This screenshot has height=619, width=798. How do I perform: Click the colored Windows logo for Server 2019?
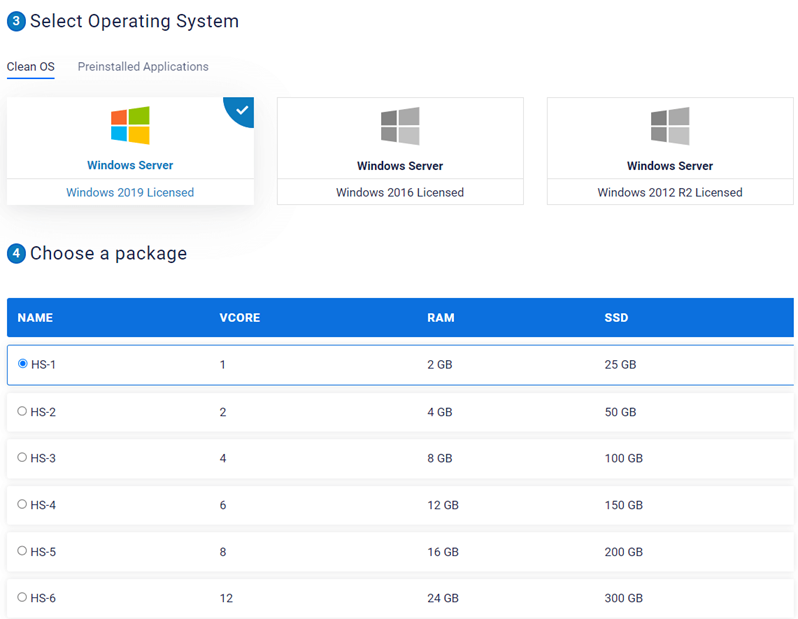[x=130, y=126]
